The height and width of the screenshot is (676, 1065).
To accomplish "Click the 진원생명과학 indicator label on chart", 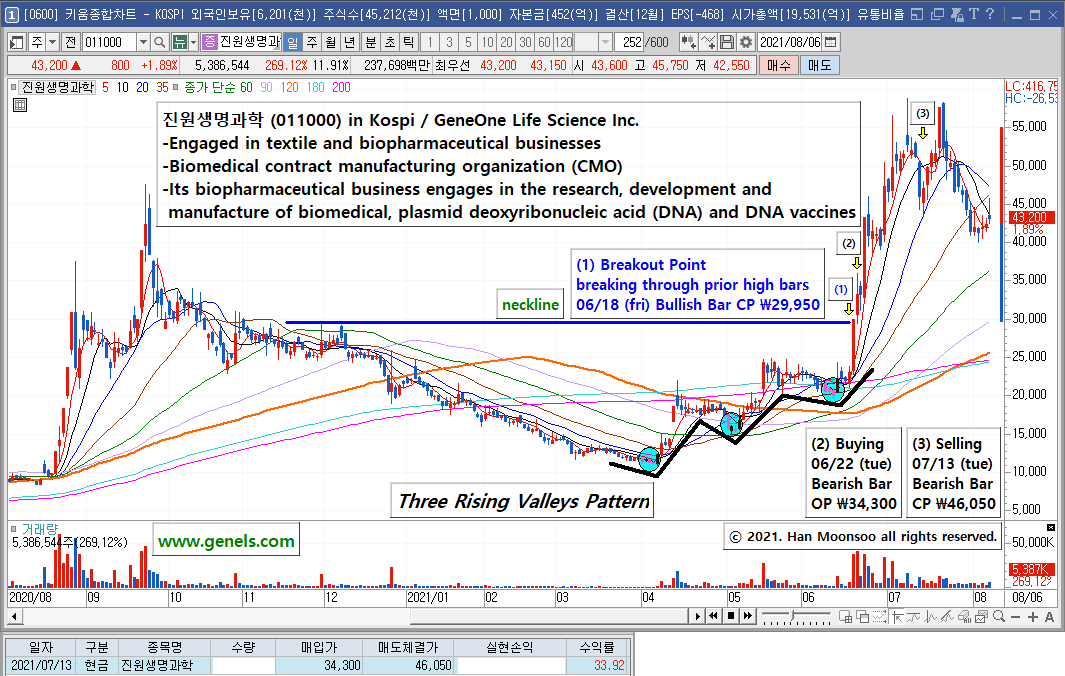I will [58, 87].
